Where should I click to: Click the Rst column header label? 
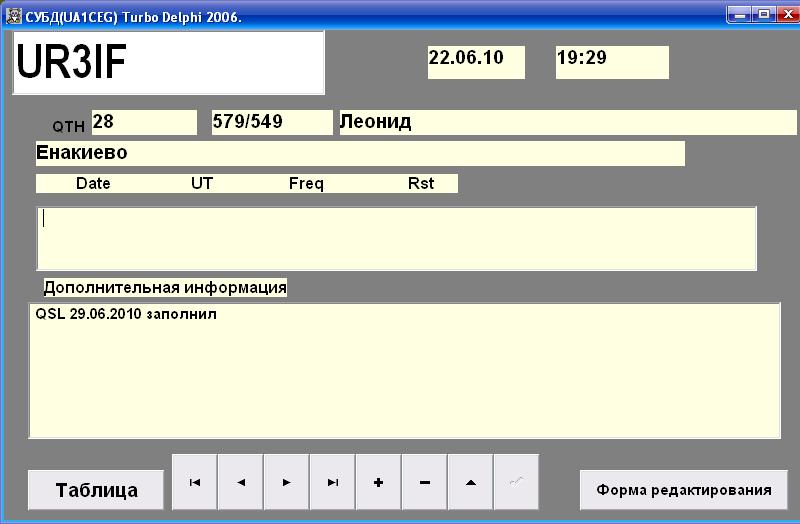tap(421, 183)
